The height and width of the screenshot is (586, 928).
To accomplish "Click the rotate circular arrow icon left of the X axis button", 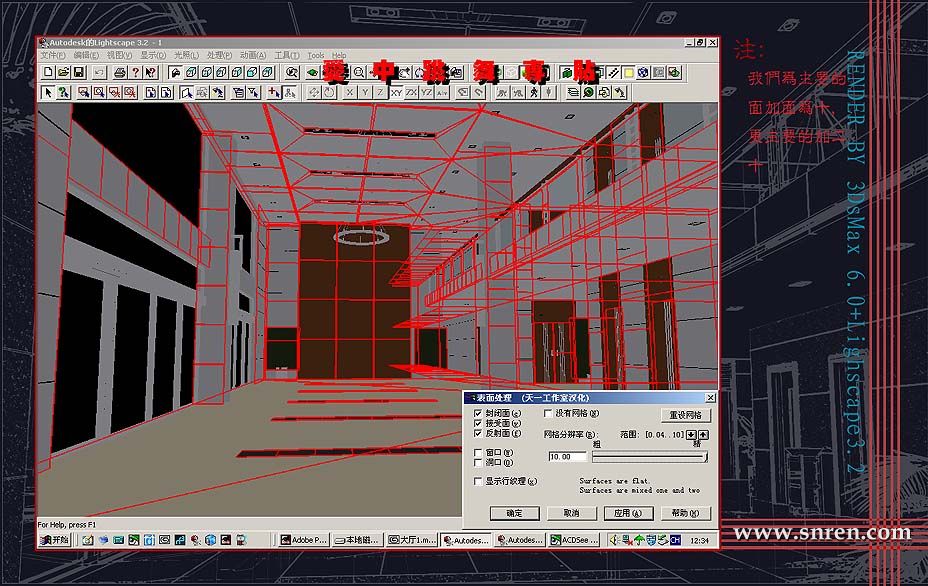I will click(x=329, y=92).
